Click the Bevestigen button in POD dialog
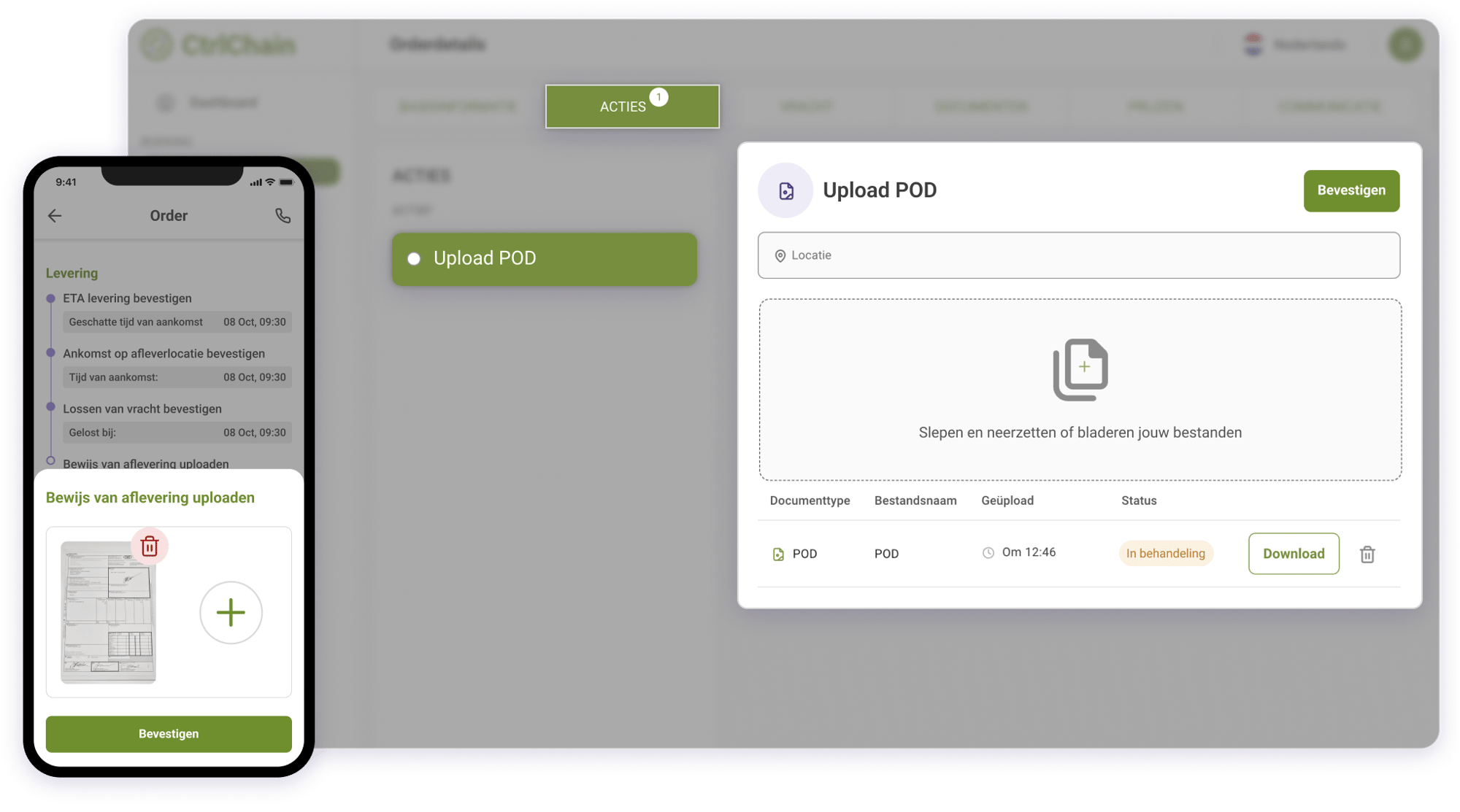Viewport: 1460px width, 812px height. tap(1350, 190)
